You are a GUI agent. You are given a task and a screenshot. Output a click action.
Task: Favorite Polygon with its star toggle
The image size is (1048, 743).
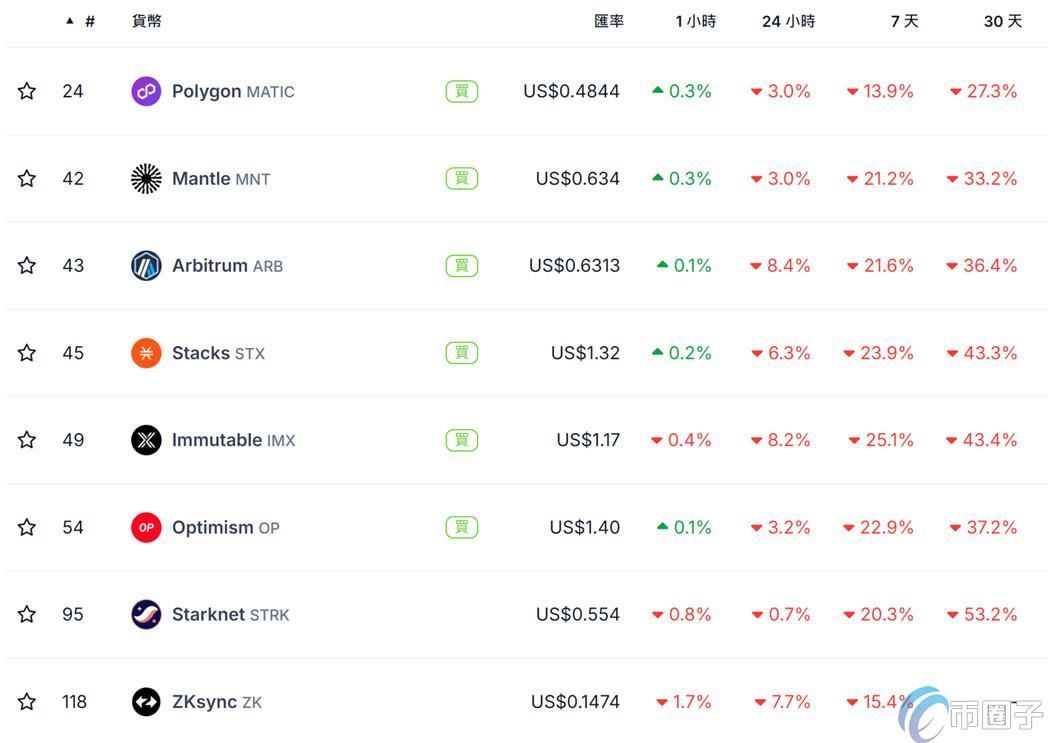[x=27, y=92]
